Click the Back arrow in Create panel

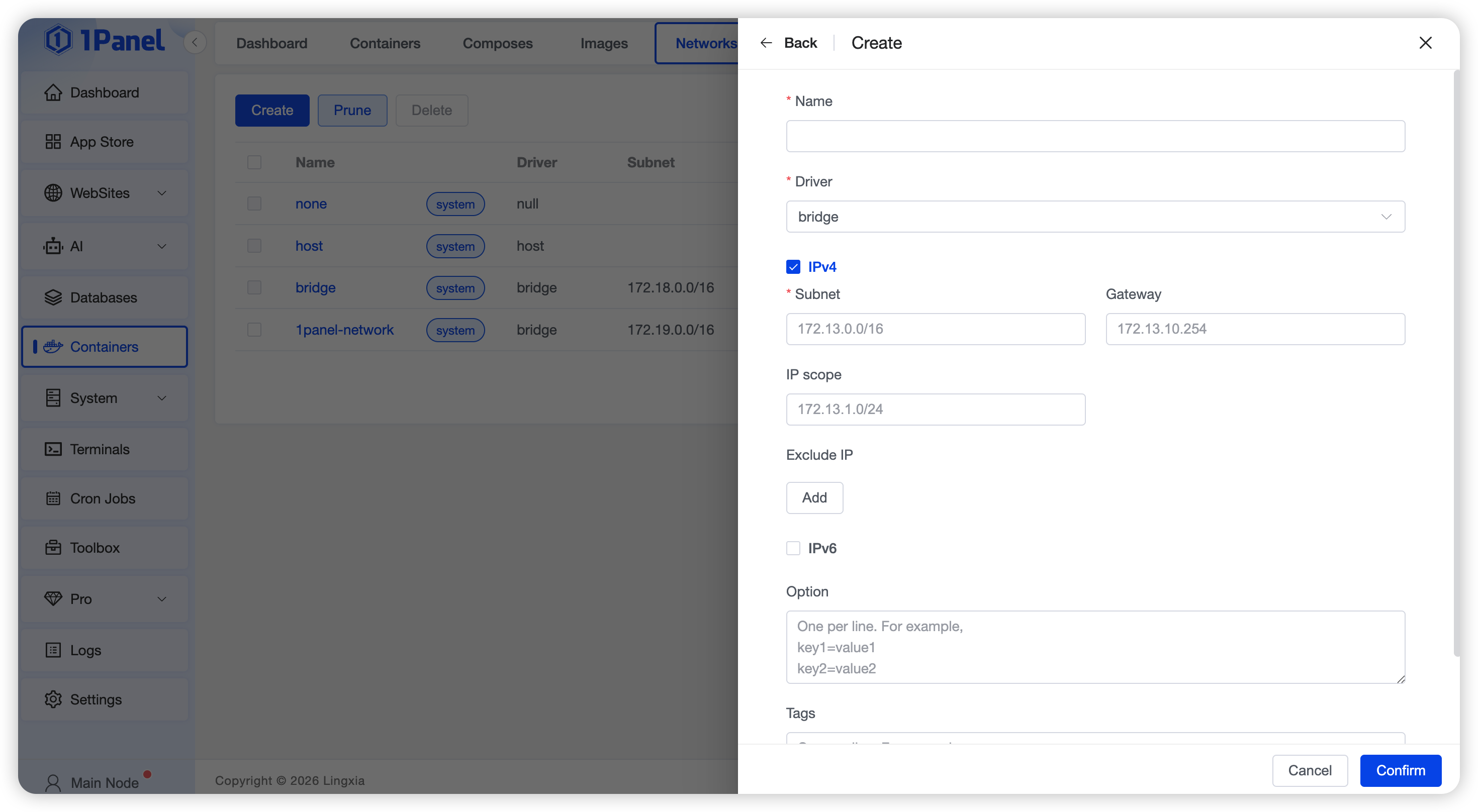[x=766, y=43]
